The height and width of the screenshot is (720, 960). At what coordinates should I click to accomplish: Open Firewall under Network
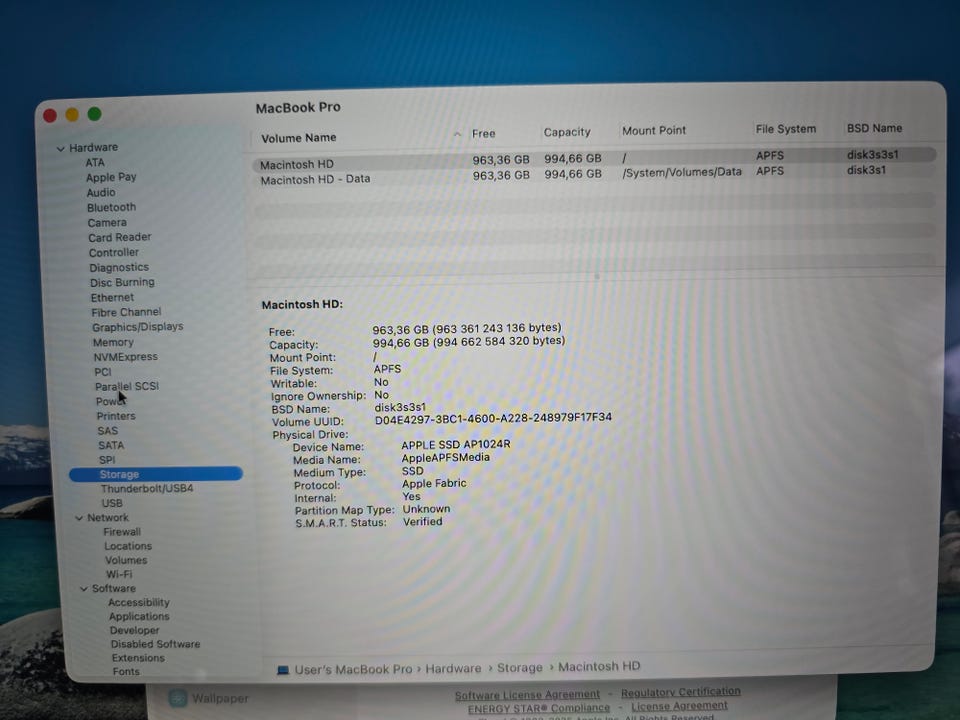point(122,532)
